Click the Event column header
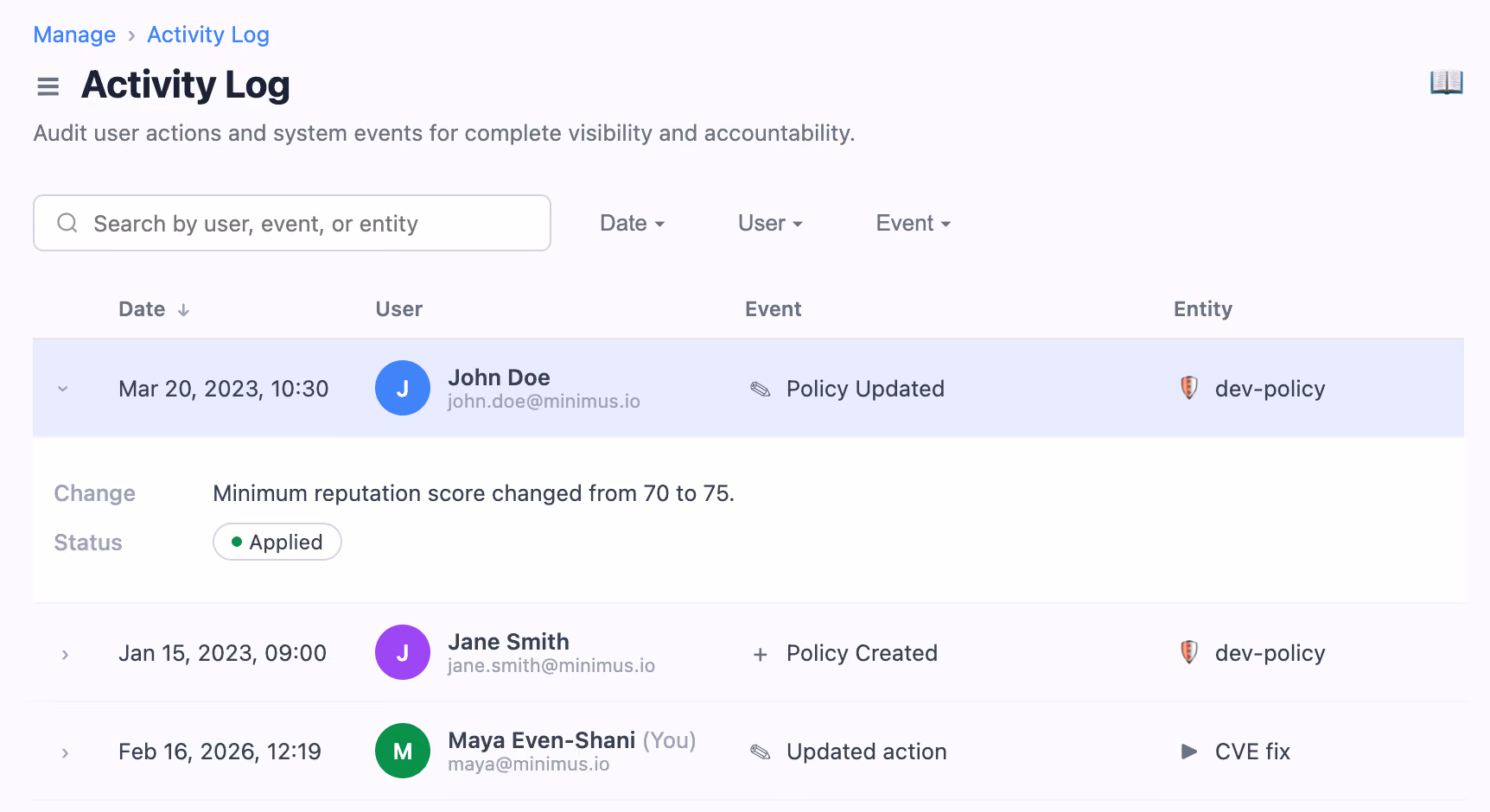 point(774,309)
